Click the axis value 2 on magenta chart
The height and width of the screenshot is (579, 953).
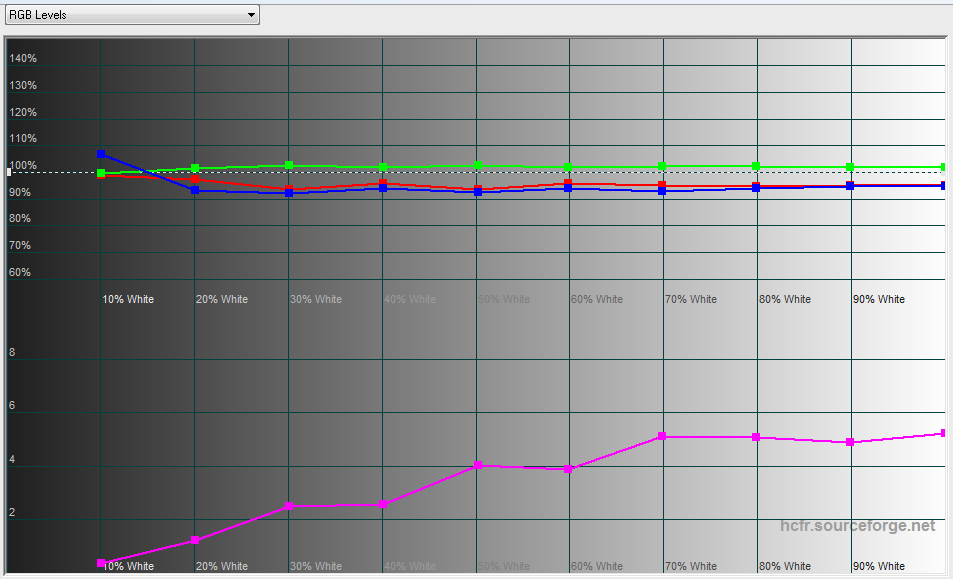coord(12,512)
